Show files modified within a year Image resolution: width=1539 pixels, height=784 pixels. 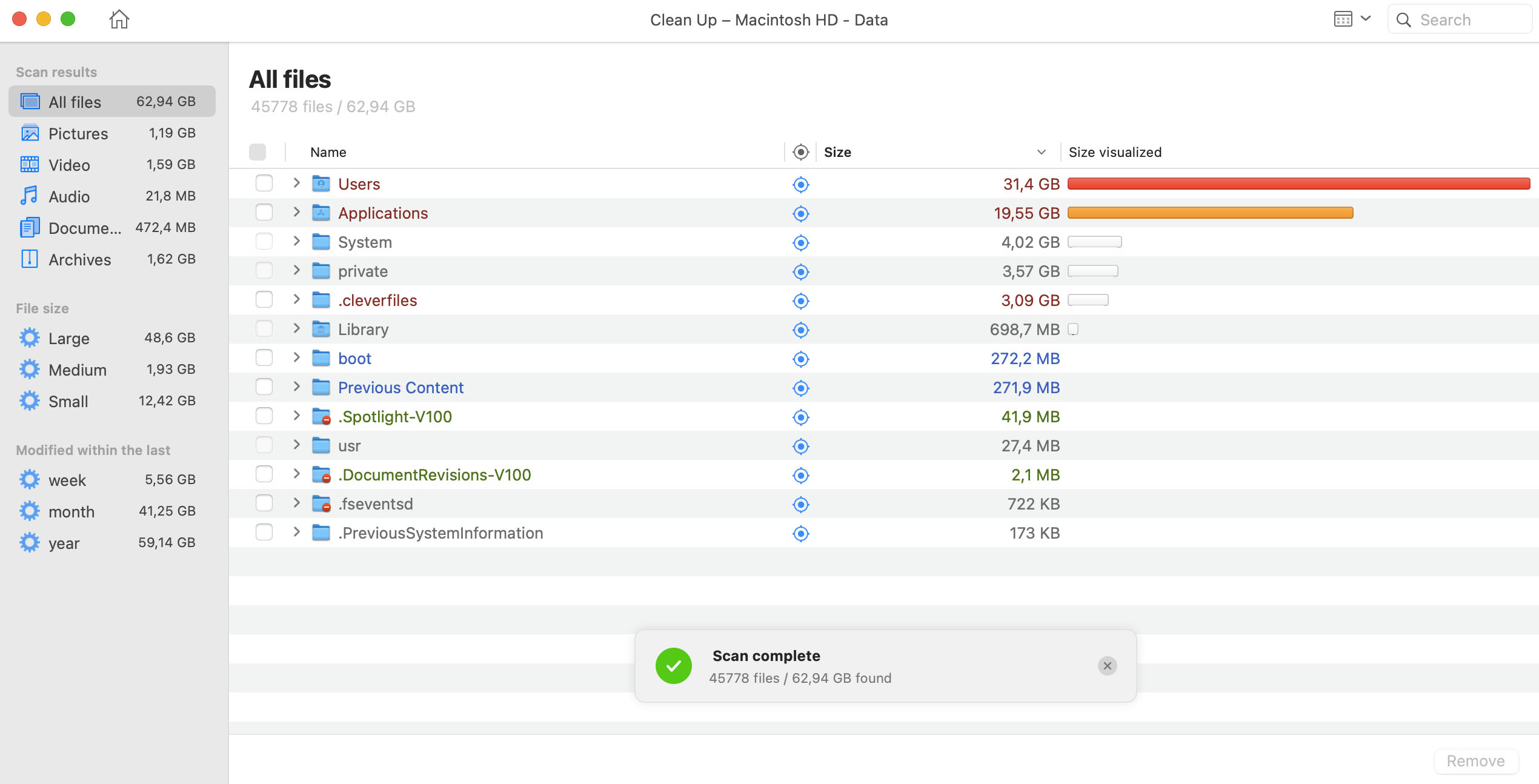63,542
